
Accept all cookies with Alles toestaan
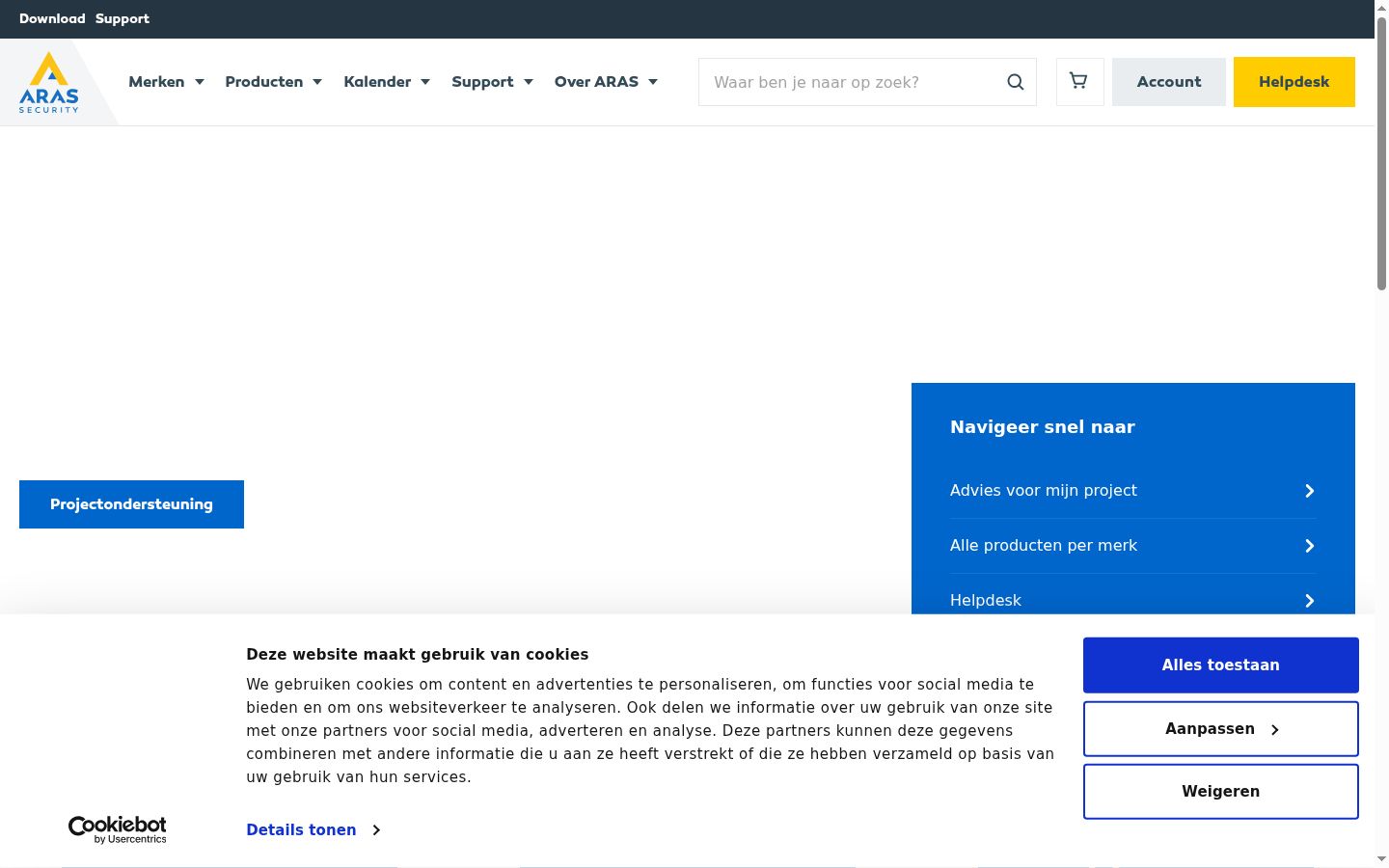pyautogui.click(x=1221, y=665)
